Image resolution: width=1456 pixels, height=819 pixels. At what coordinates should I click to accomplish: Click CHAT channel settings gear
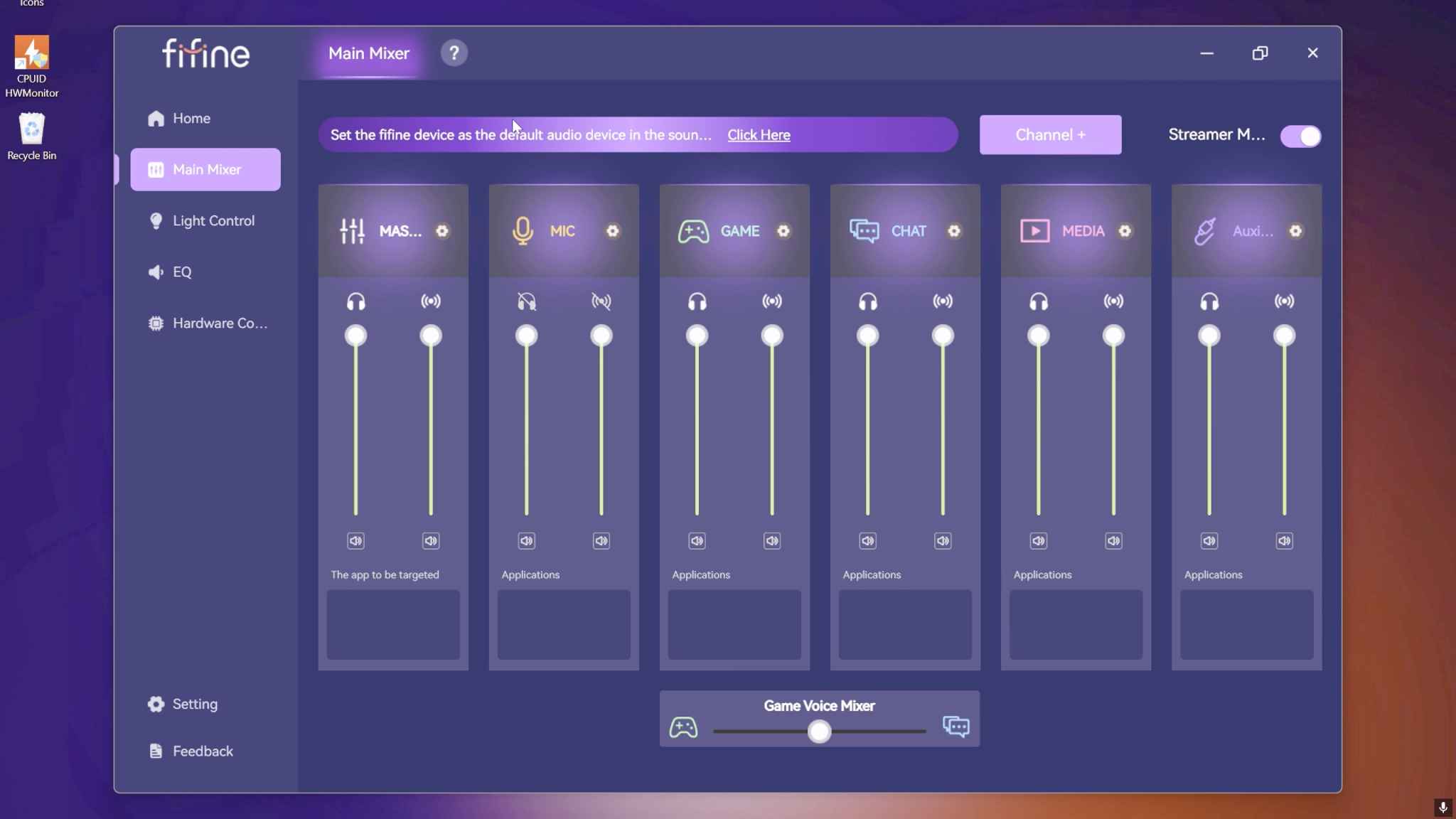(x=954, y=231)
